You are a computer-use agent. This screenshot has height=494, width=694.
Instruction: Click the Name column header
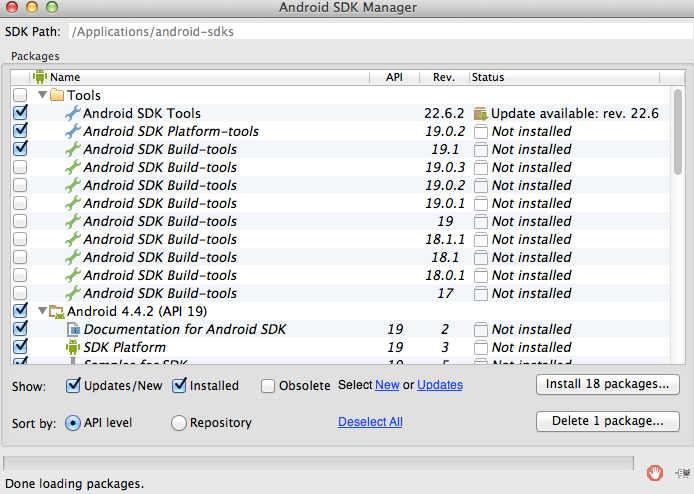(199, 77)
